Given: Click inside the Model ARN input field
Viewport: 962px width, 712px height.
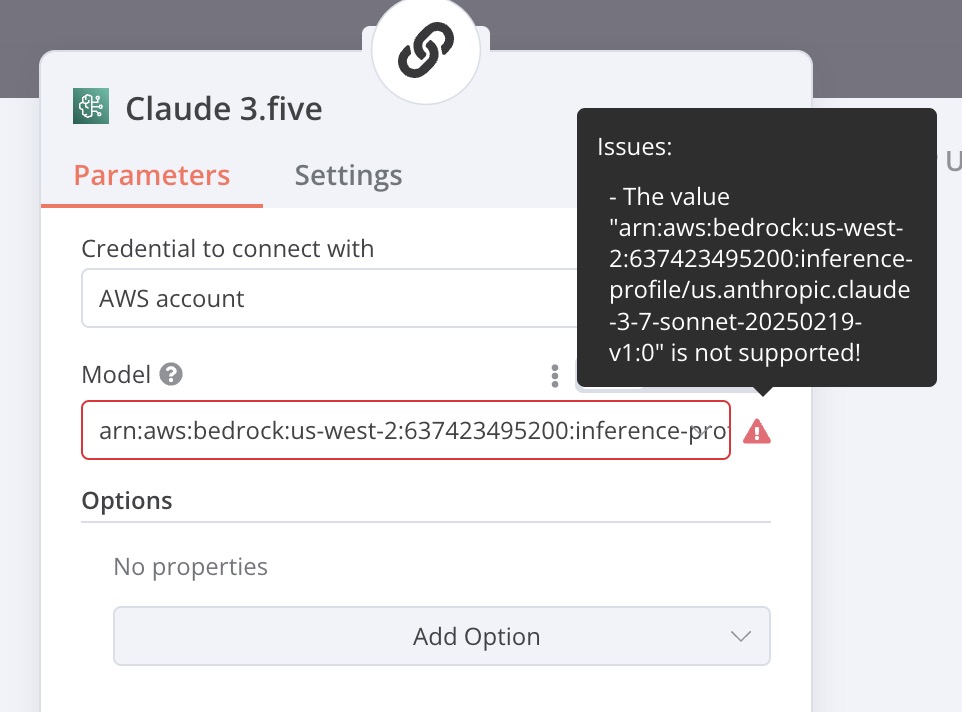Looking at the screenshot, I should (406, 430).
